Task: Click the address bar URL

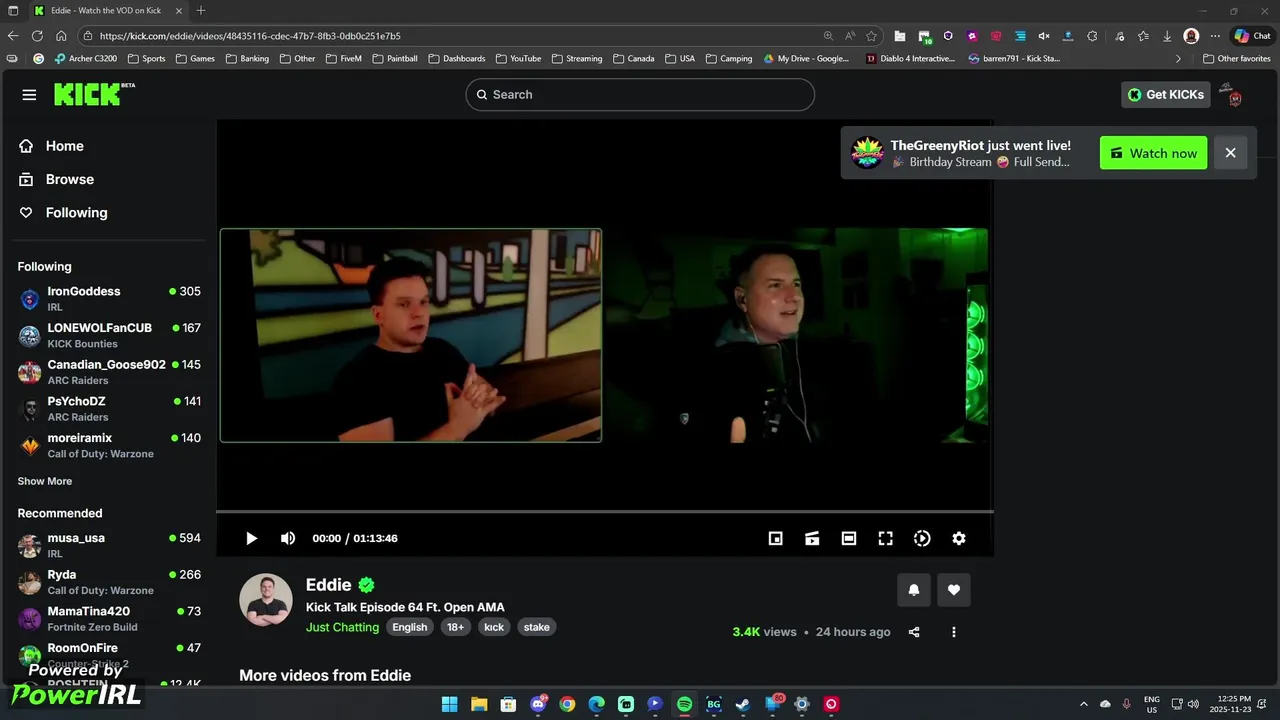Action: (x=250, y=36)
